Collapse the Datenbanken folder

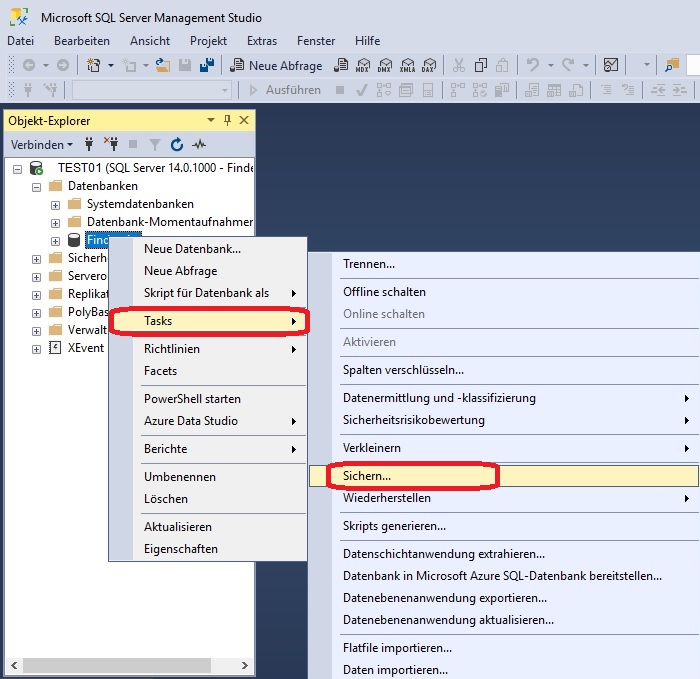(37, 187)
